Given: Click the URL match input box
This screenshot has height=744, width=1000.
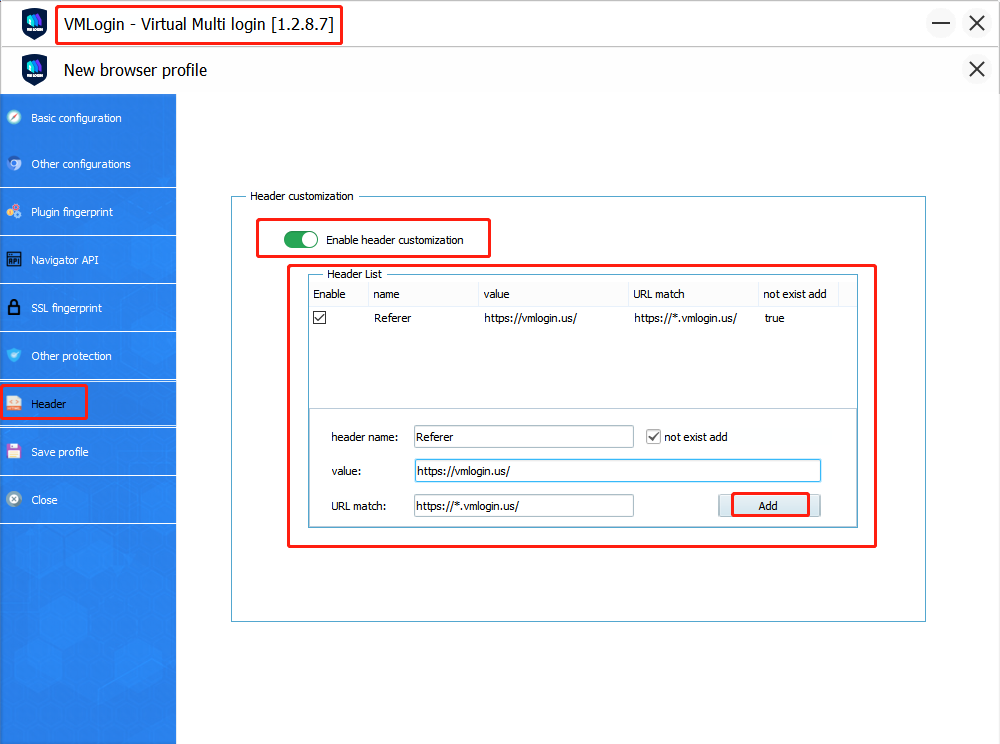Looking at the screenshot, I should [x=523, y=506].
